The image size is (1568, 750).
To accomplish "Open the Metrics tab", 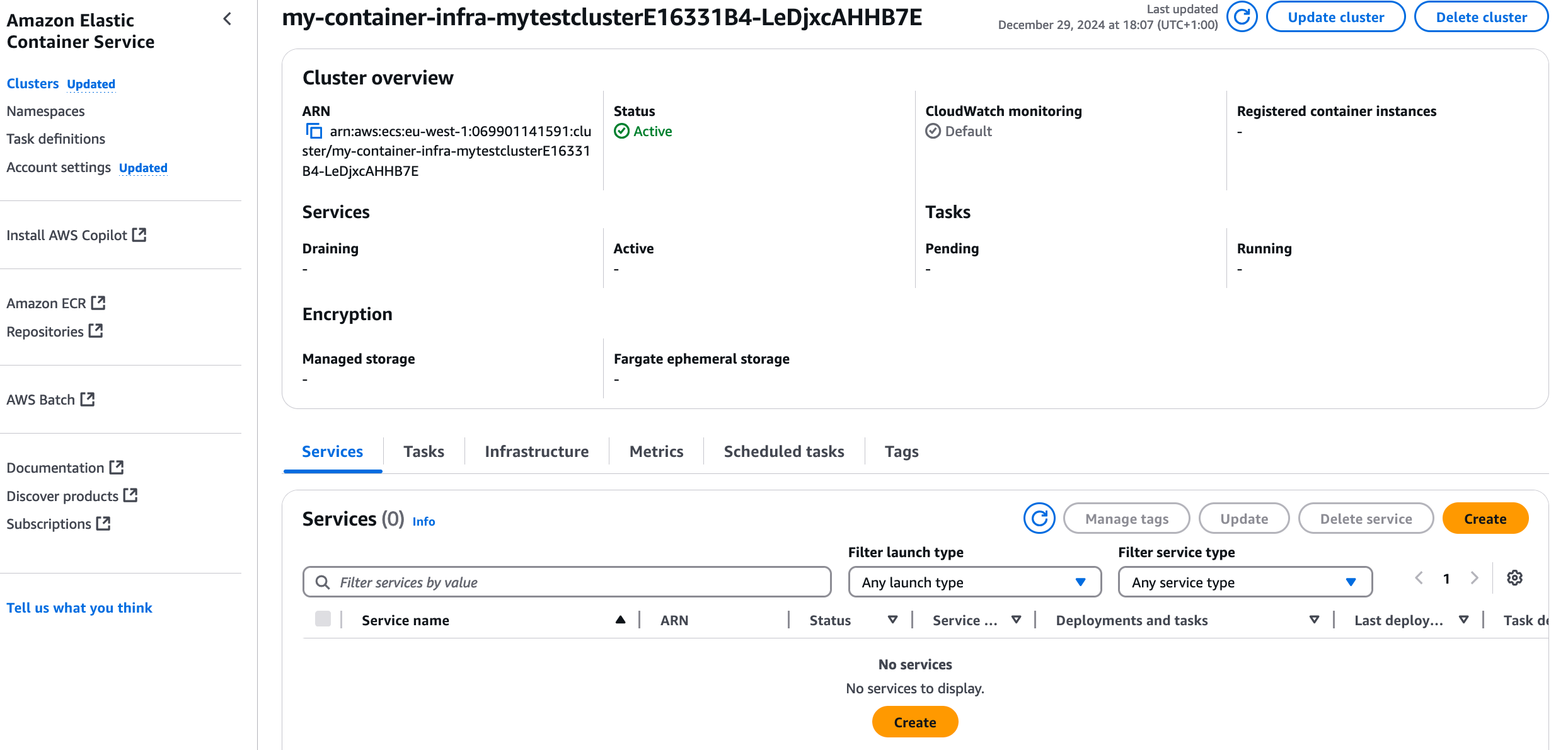I will click(656, 451).
